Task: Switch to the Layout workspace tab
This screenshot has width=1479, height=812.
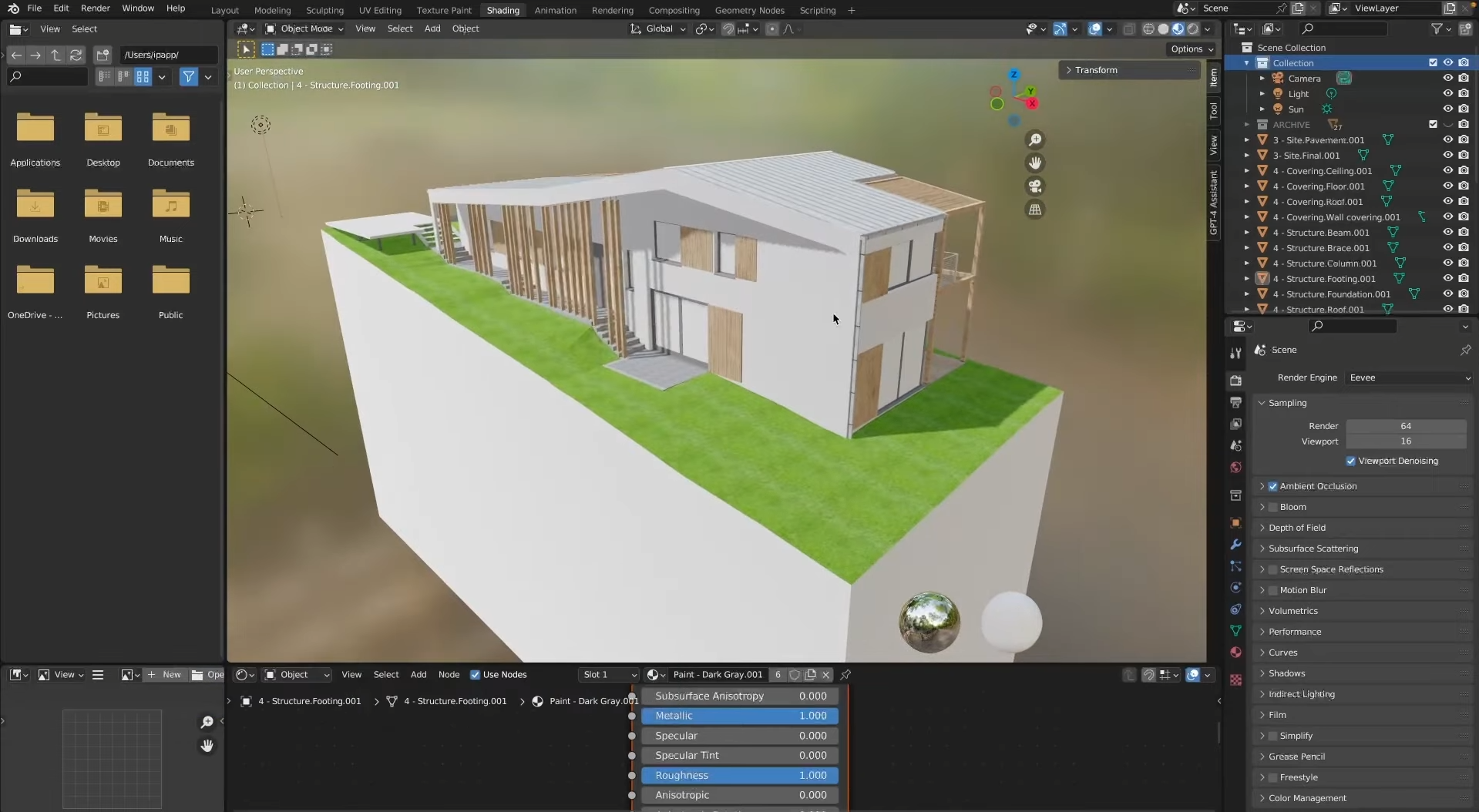Action: 224,10
